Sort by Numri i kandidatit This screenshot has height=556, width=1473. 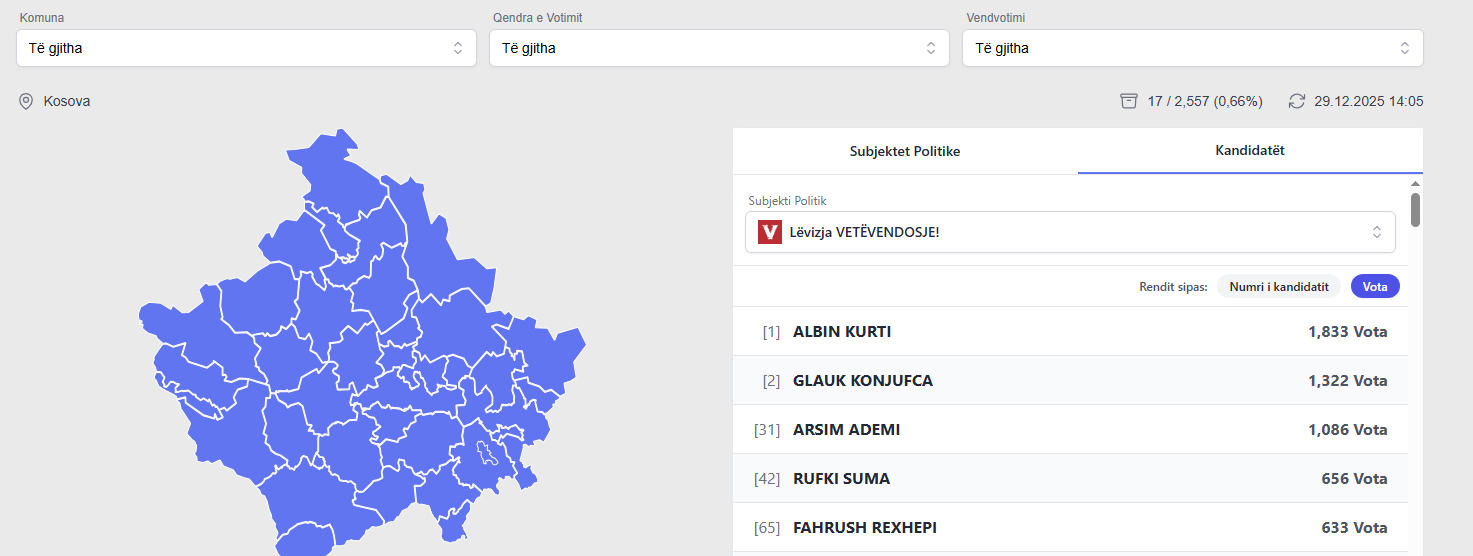coord(1278,286)
